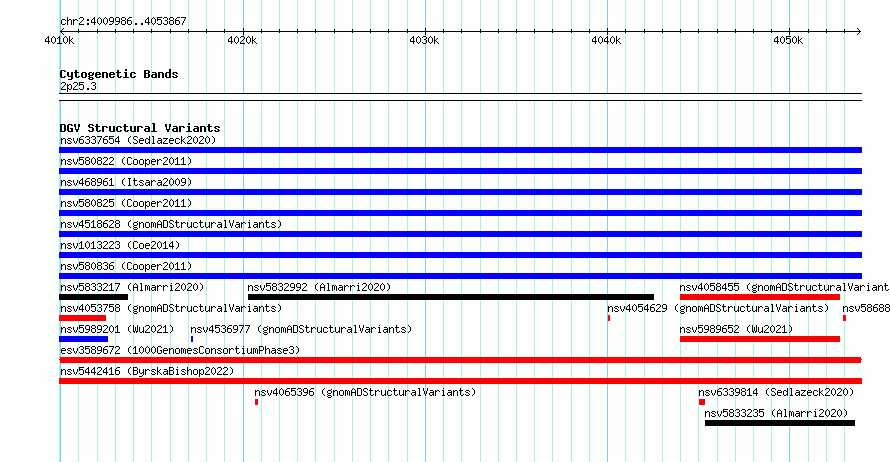The height and width of the screenshot is (462, 890).
Task: Click the nsv5442416 (ByrskaBishop2022) label
Action: [147, 371]
